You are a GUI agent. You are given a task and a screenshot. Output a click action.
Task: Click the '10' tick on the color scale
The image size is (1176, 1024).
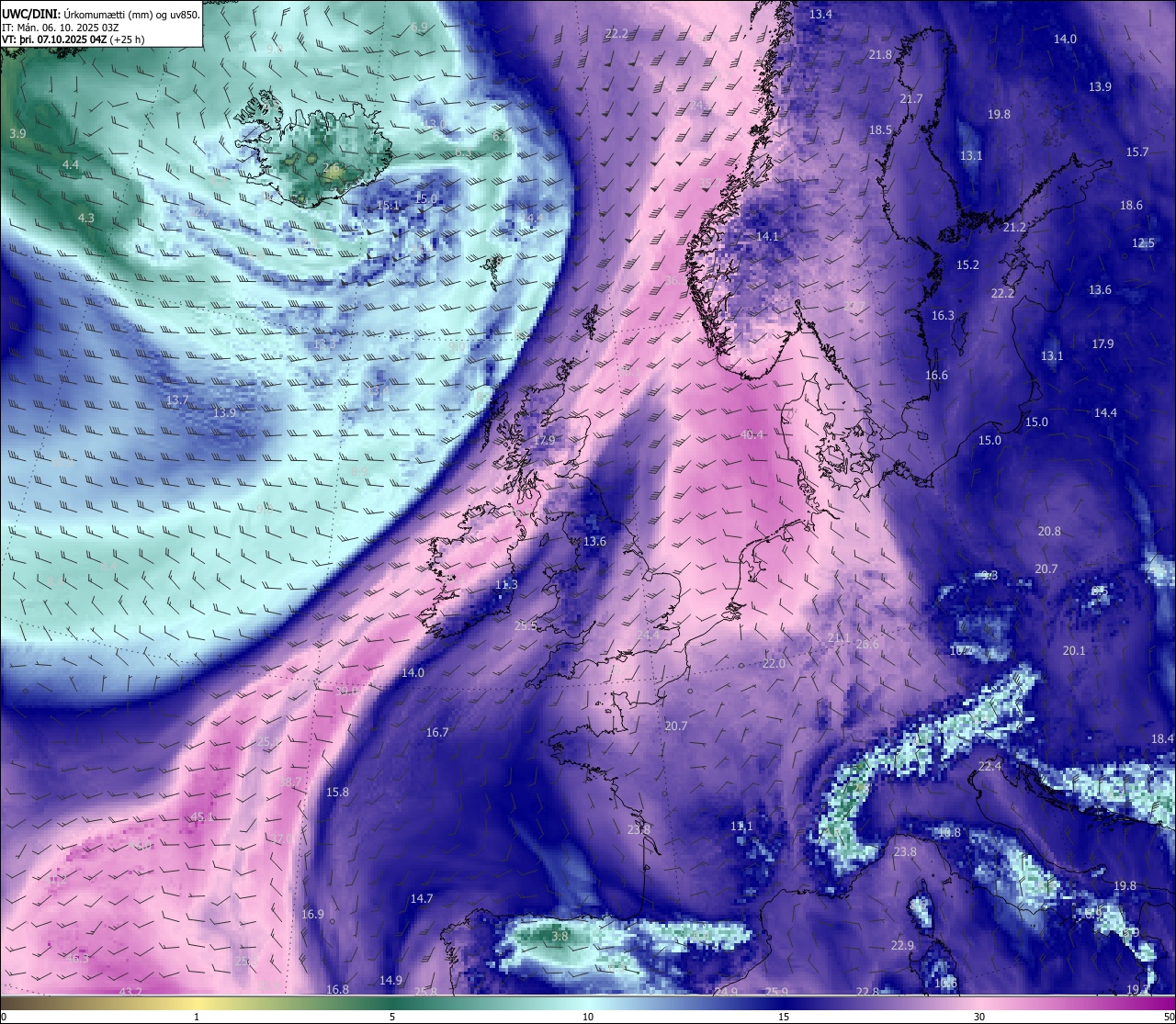588,1017
